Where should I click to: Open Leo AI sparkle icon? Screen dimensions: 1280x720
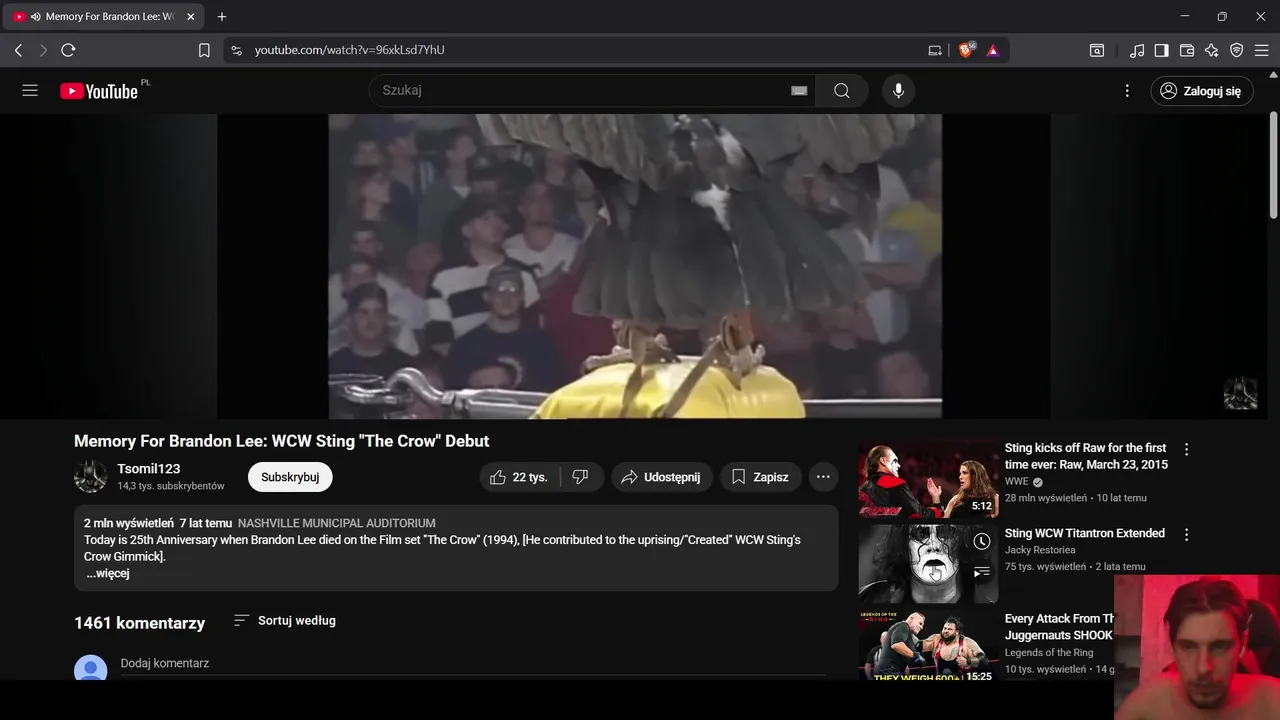coord(1212,50)
